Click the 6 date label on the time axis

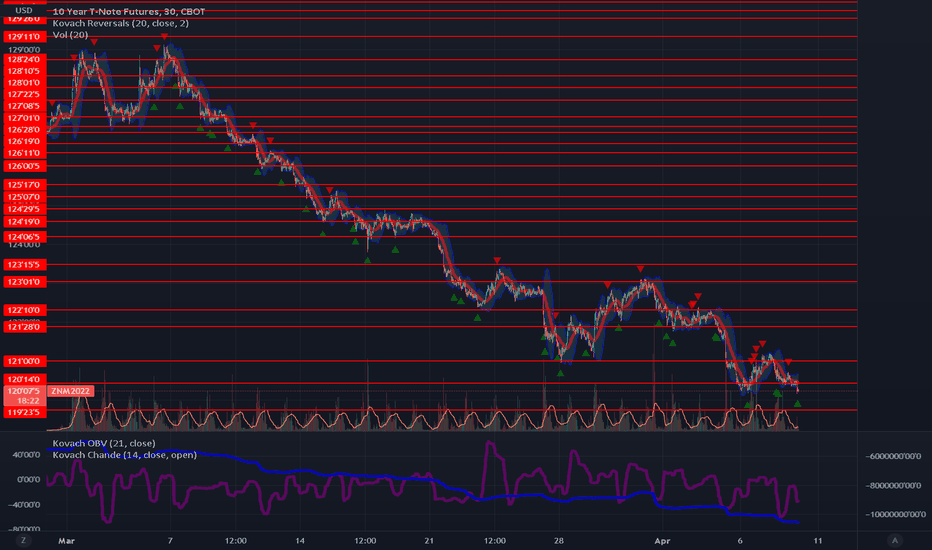click(x=740, y=540)
